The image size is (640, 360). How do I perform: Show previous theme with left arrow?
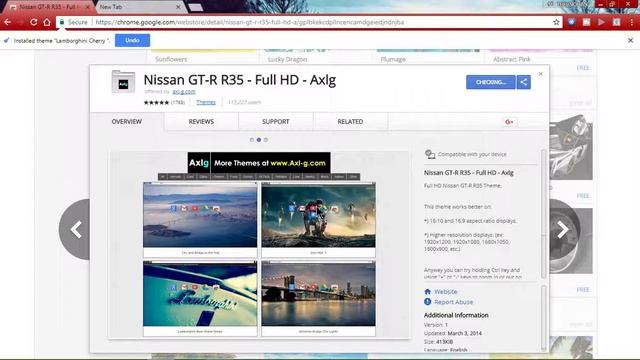[x=75, y=229]
